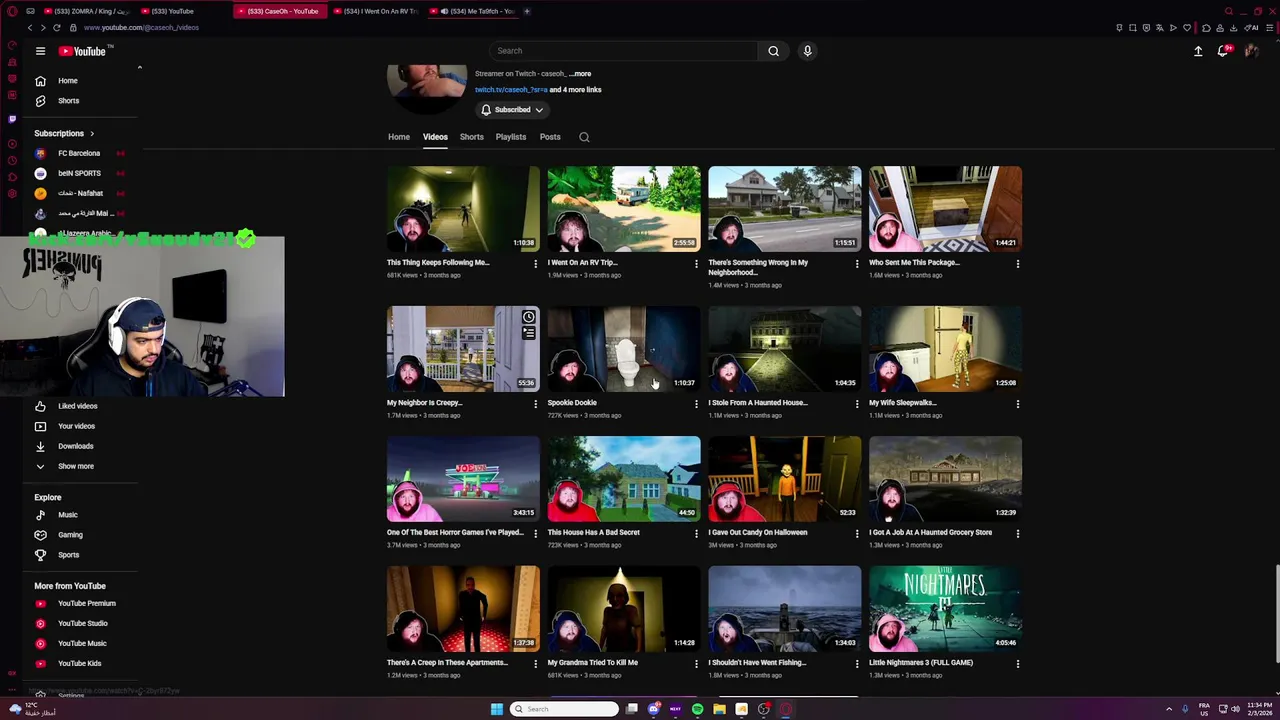Open File Explorer from the taskbar
Screen dimensions: 1280x720
point(719,709)
